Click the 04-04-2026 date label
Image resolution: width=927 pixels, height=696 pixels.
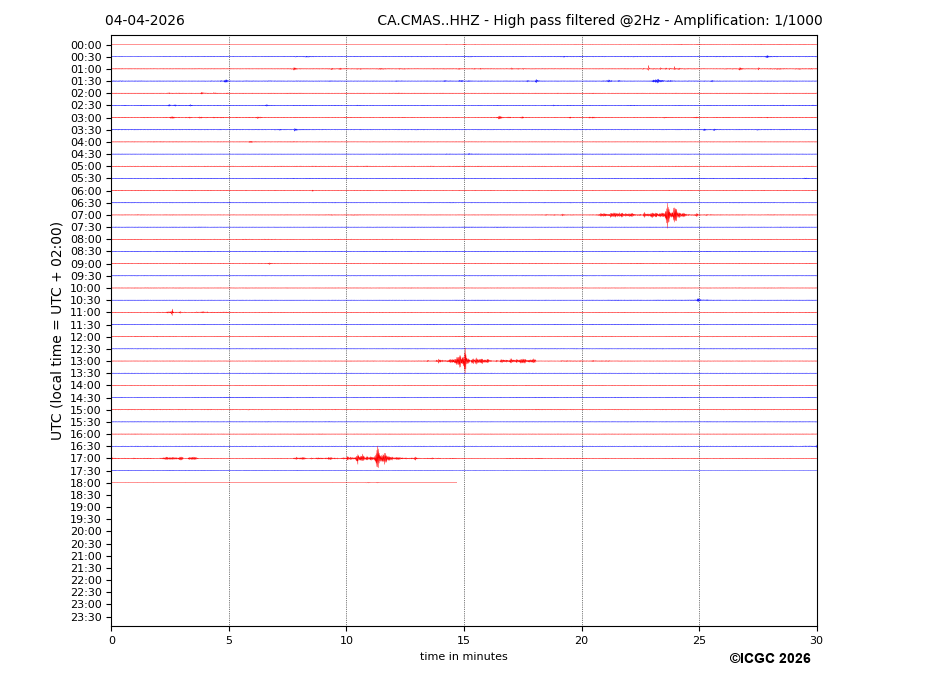coord(144,21)
